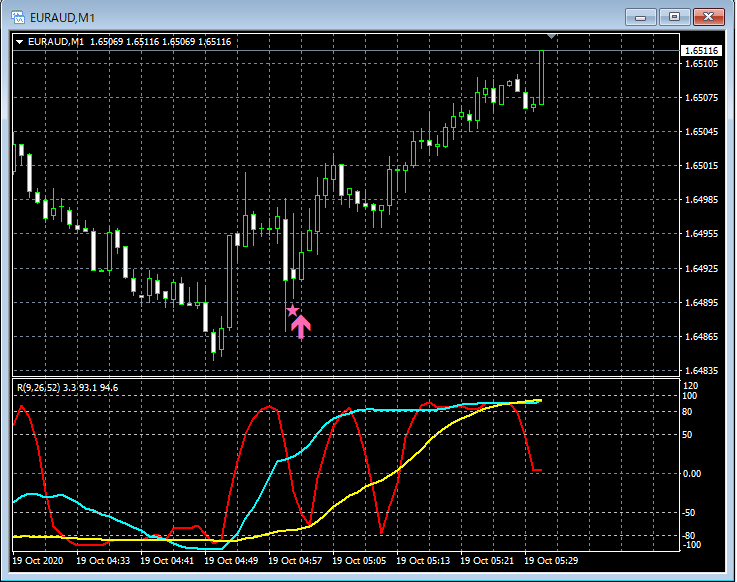Click the 19 Oct 2020 date label
This screenshot has width=737, height=582.
tap(38, 561)
